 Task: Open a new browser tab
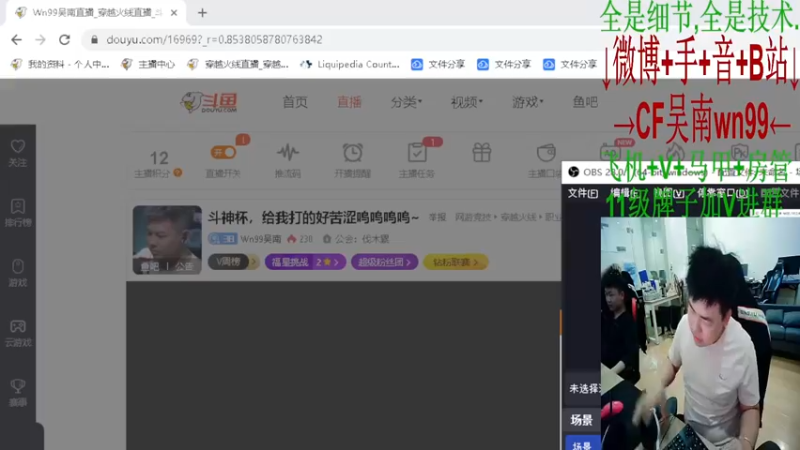202,13
